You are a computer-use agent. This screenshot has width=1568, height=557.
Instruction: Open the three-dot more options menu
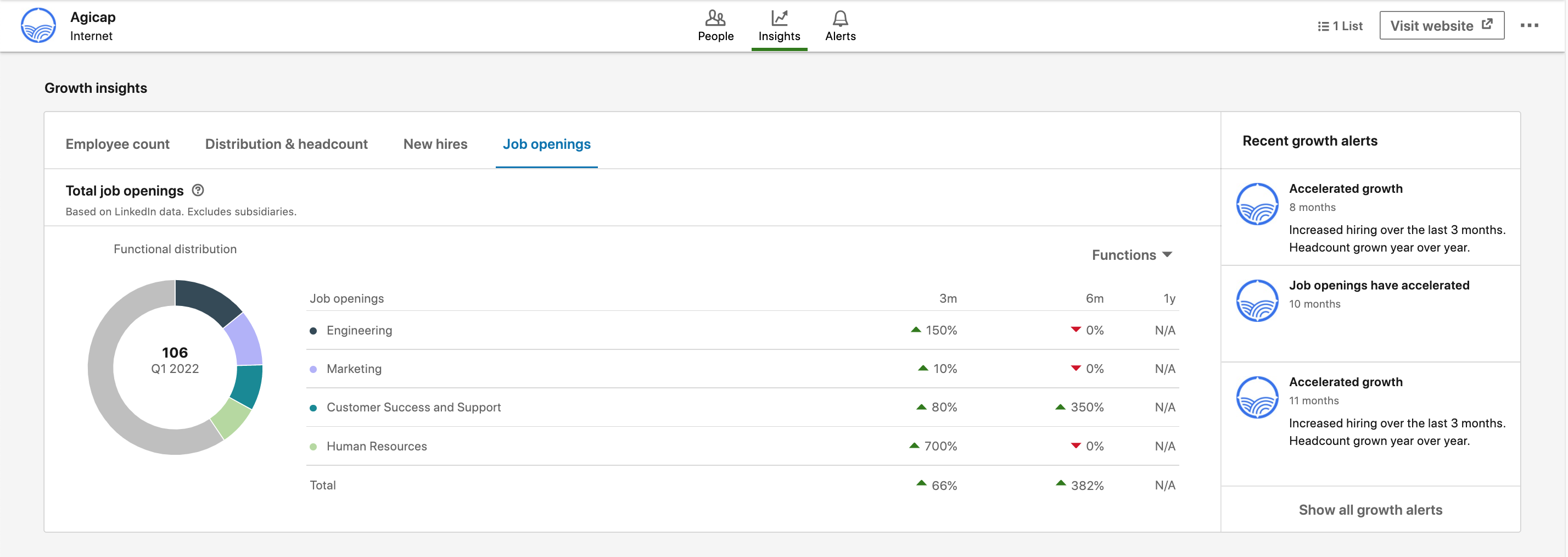click(x=1529, y=26)
